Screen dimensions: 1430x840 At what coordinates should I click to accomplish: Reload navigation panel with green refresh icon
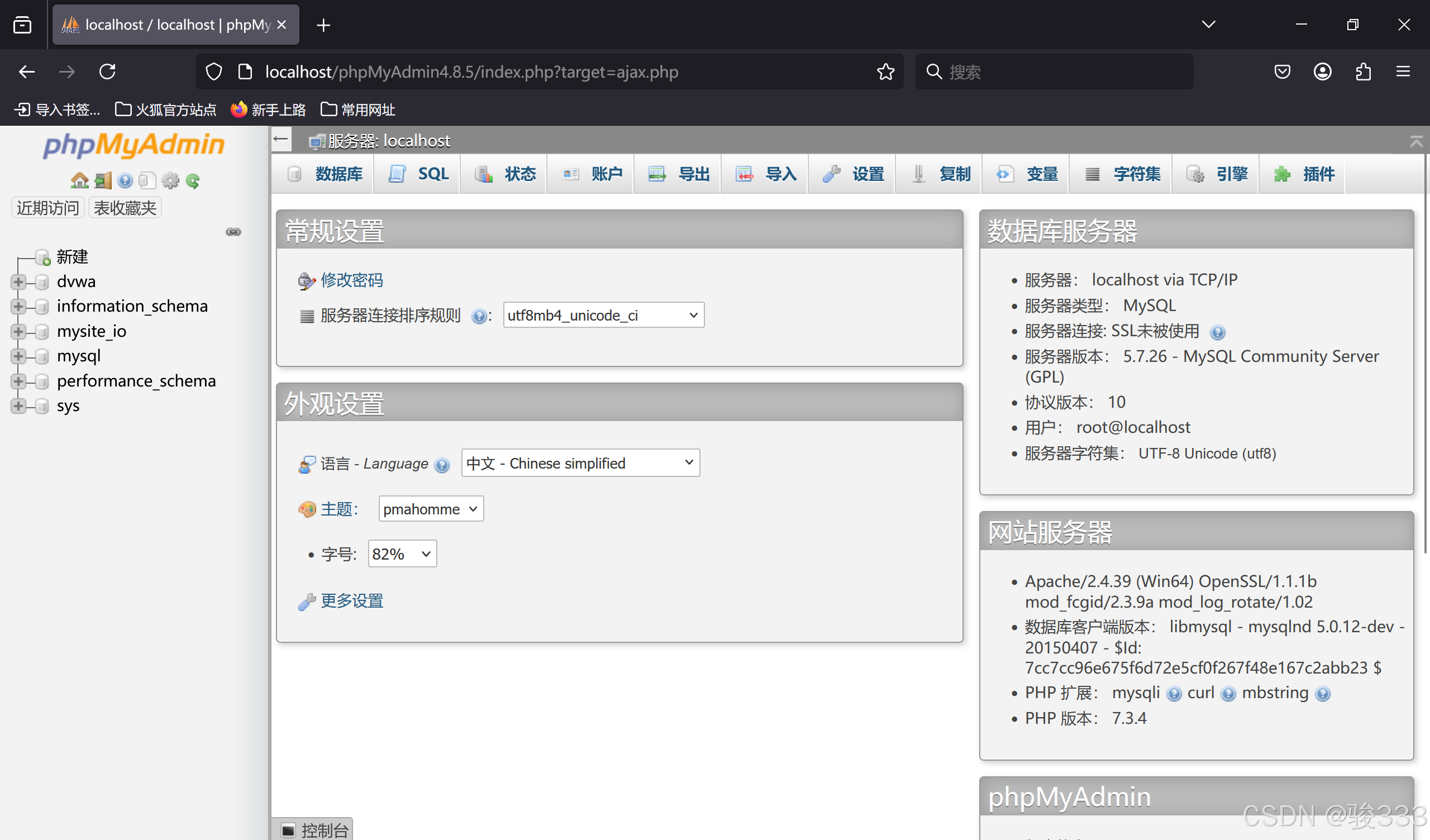pos(193,180)
